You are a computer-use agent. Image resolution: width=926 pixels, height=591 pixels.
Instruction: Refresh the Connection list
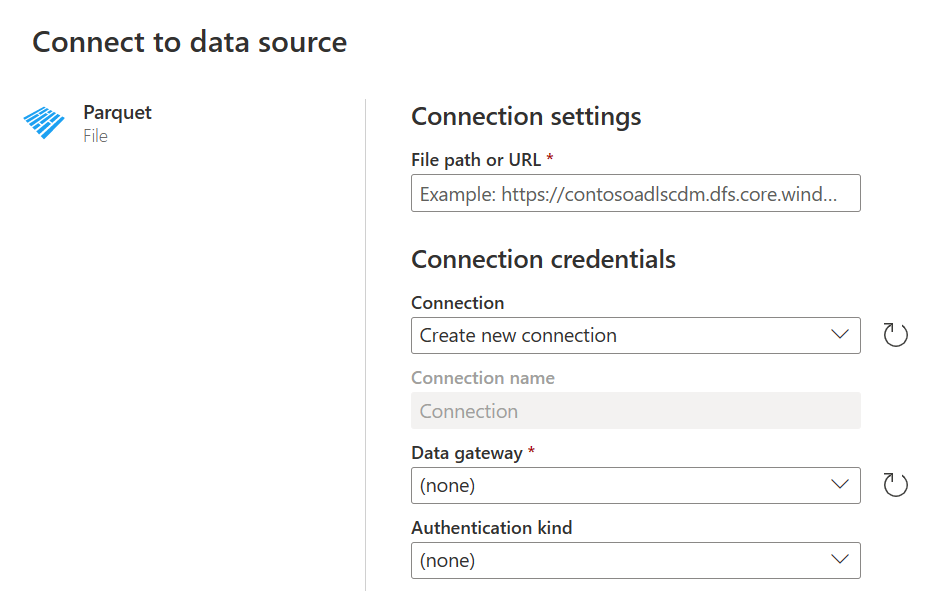(x=895, y=335)
